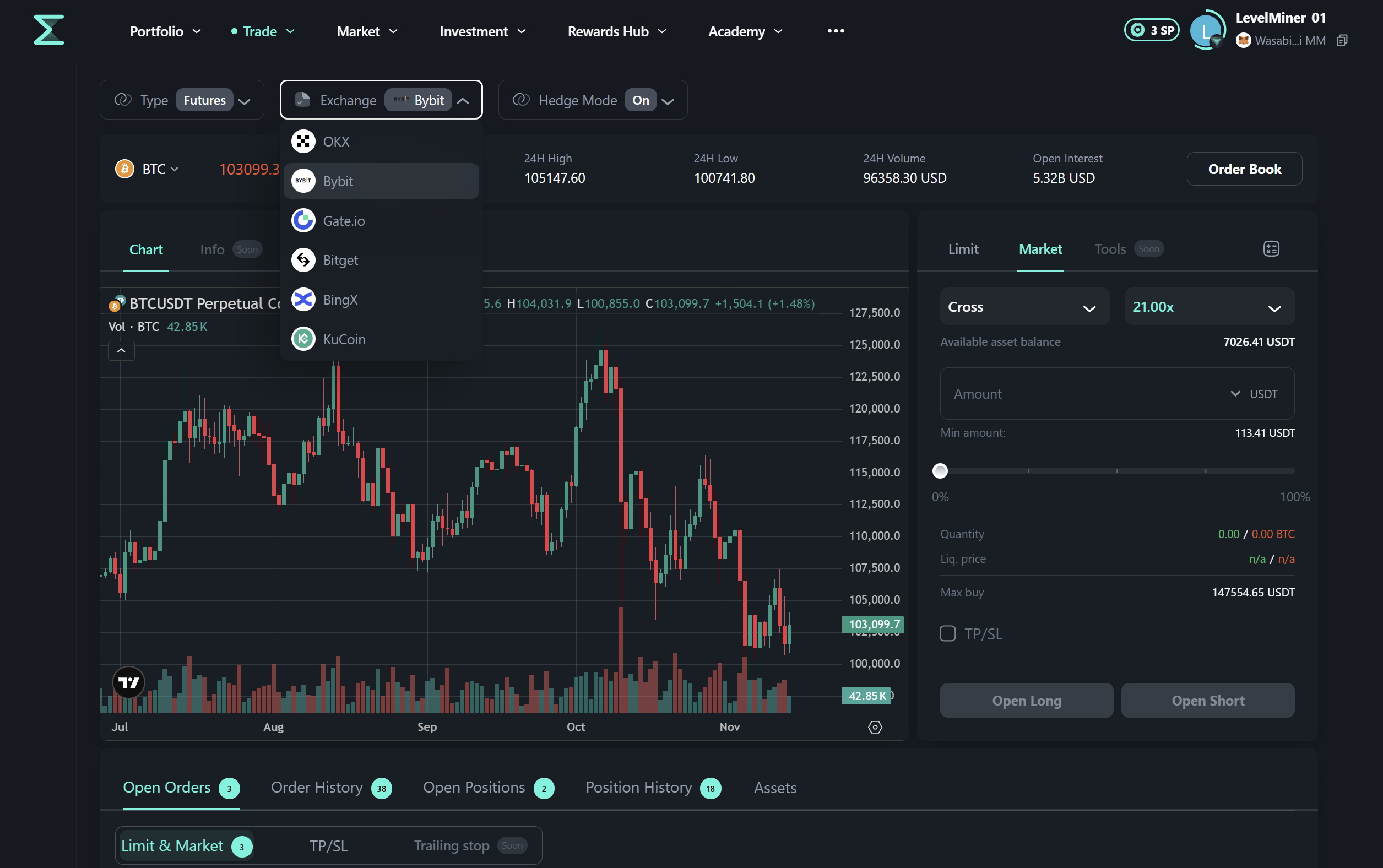Click the 7026.41 USDT available balance
Screen dimensions: 1383x868
click(x=1259, y=342)
